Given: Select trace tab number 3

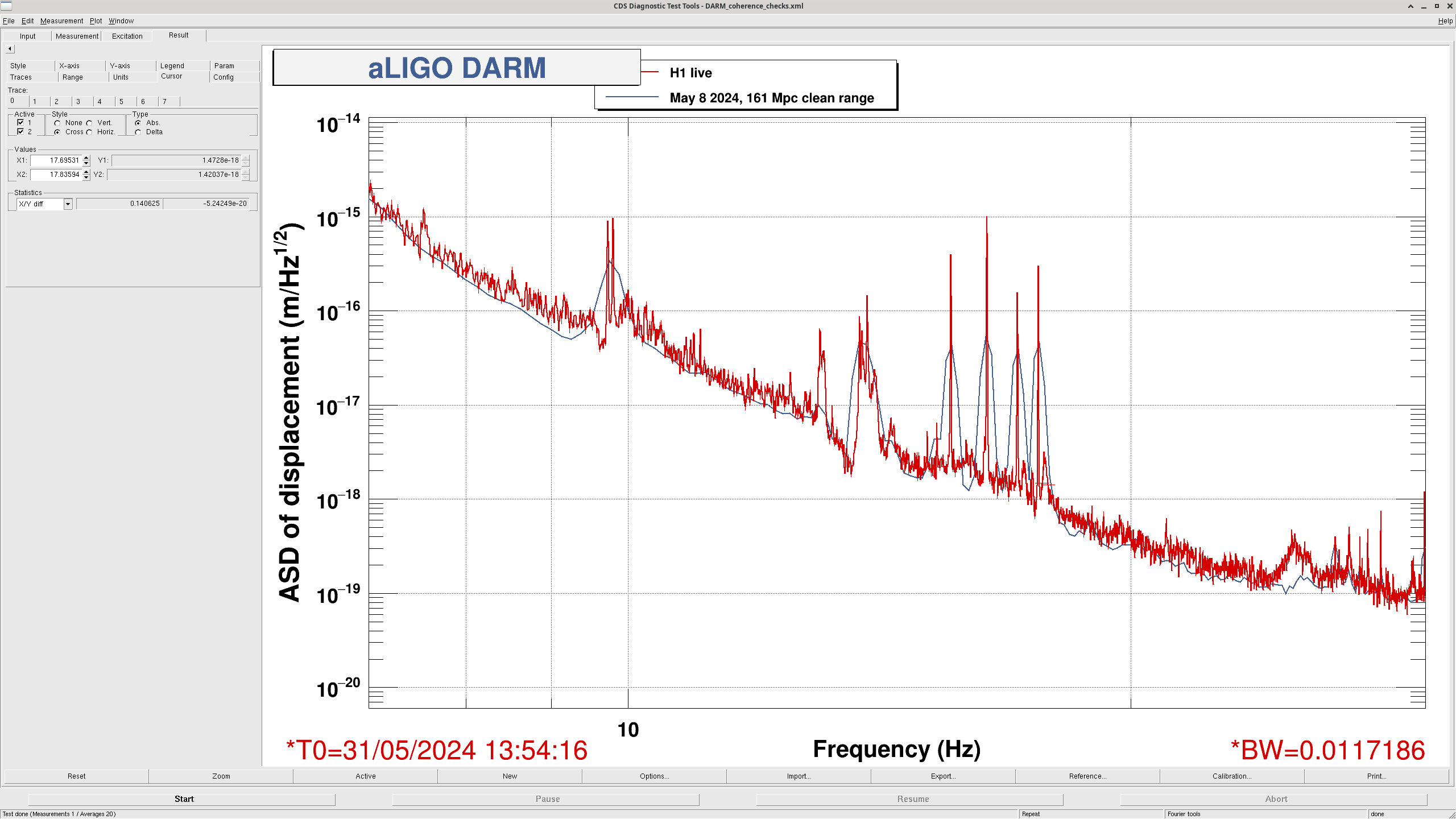Looking at the screenshot, I should point(78,101).
